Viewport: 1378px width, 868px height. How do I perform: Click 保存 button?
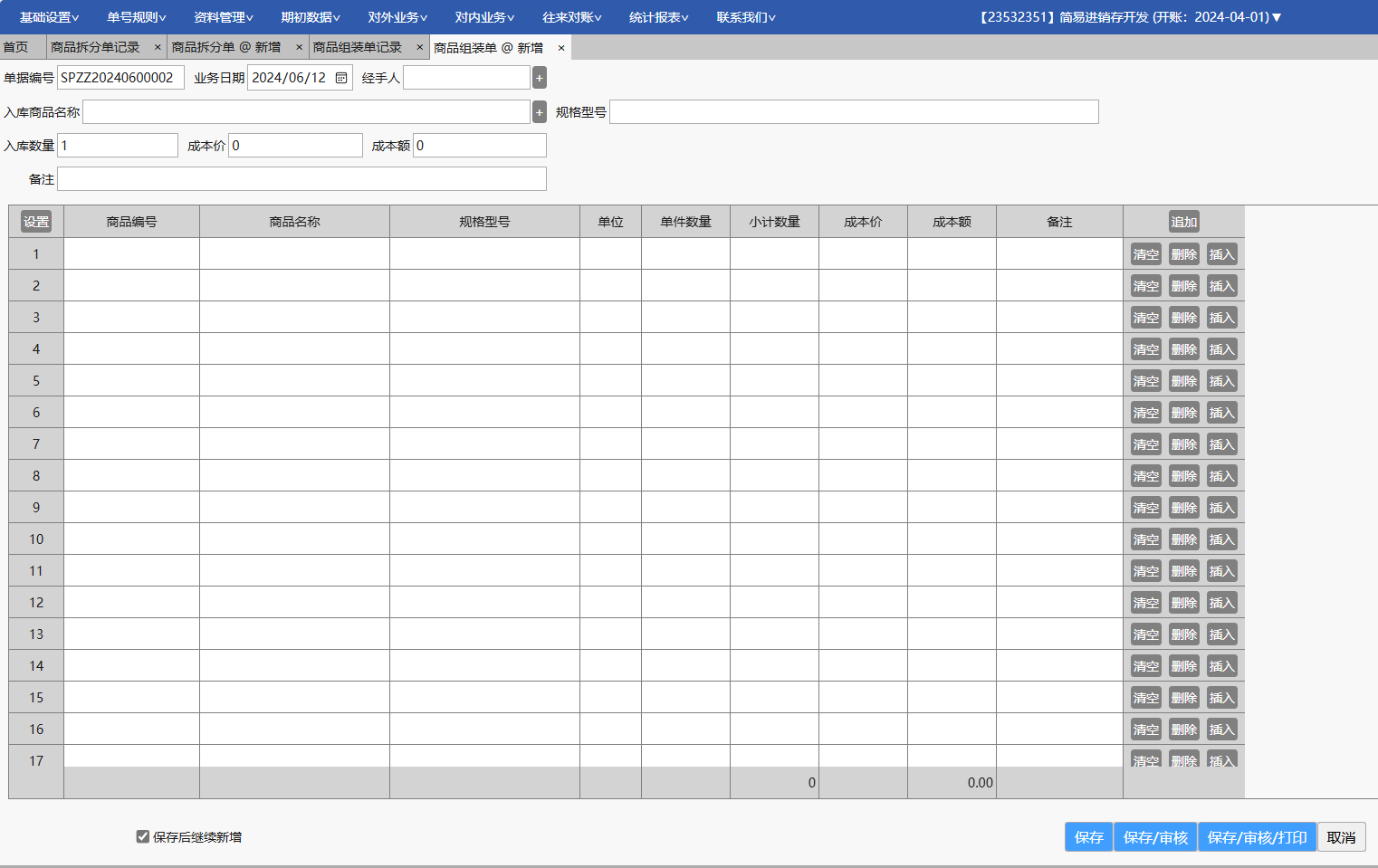pos(1088,837)
